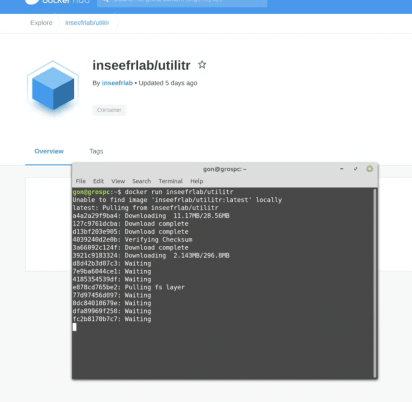The width and height of the screenshot is (412, 402).
Task: Maximize the gon@grospc terminal window
Action: (356, 169)
